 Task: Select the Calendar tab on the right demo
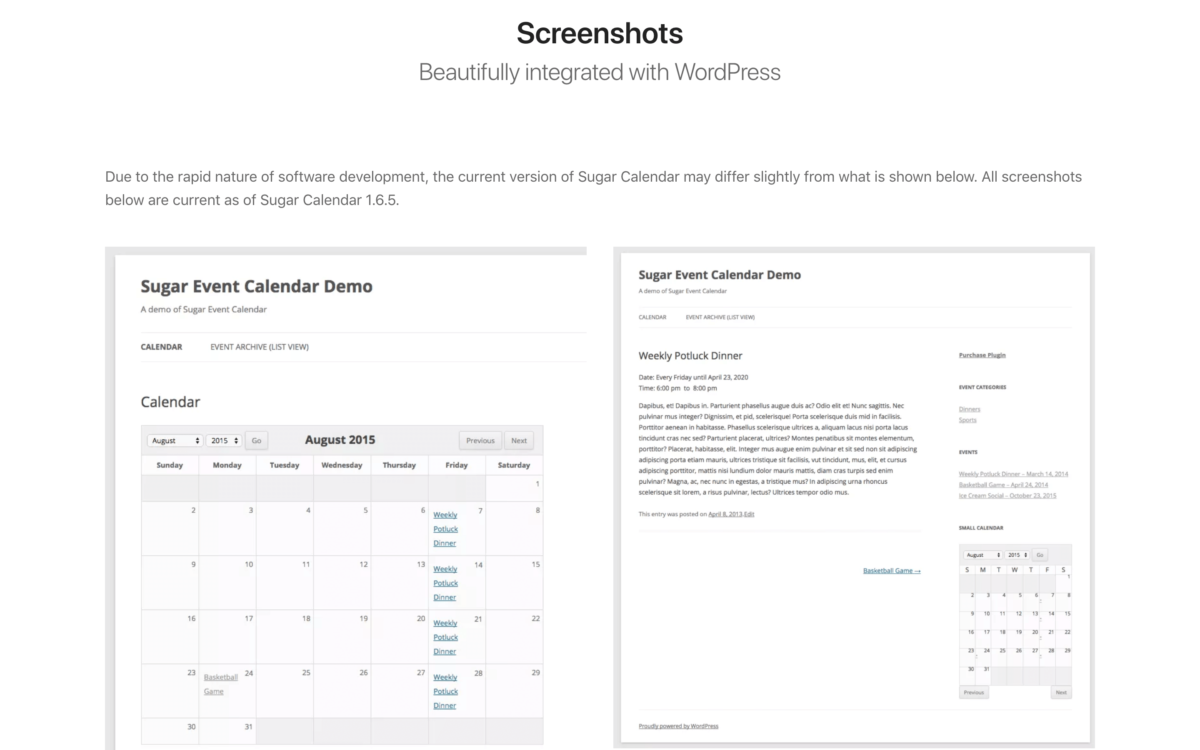tap(652, 317)
